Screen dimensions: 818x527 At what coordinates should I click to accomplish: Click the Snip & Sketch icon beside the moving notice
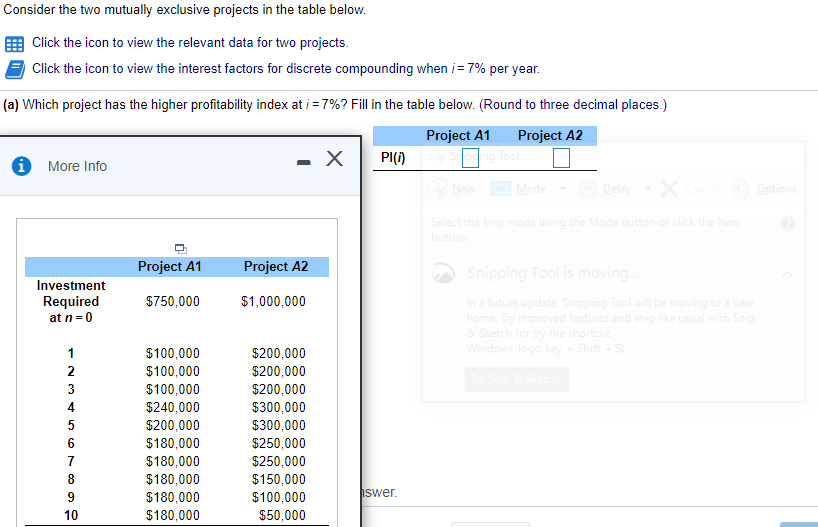coord(443,273)
